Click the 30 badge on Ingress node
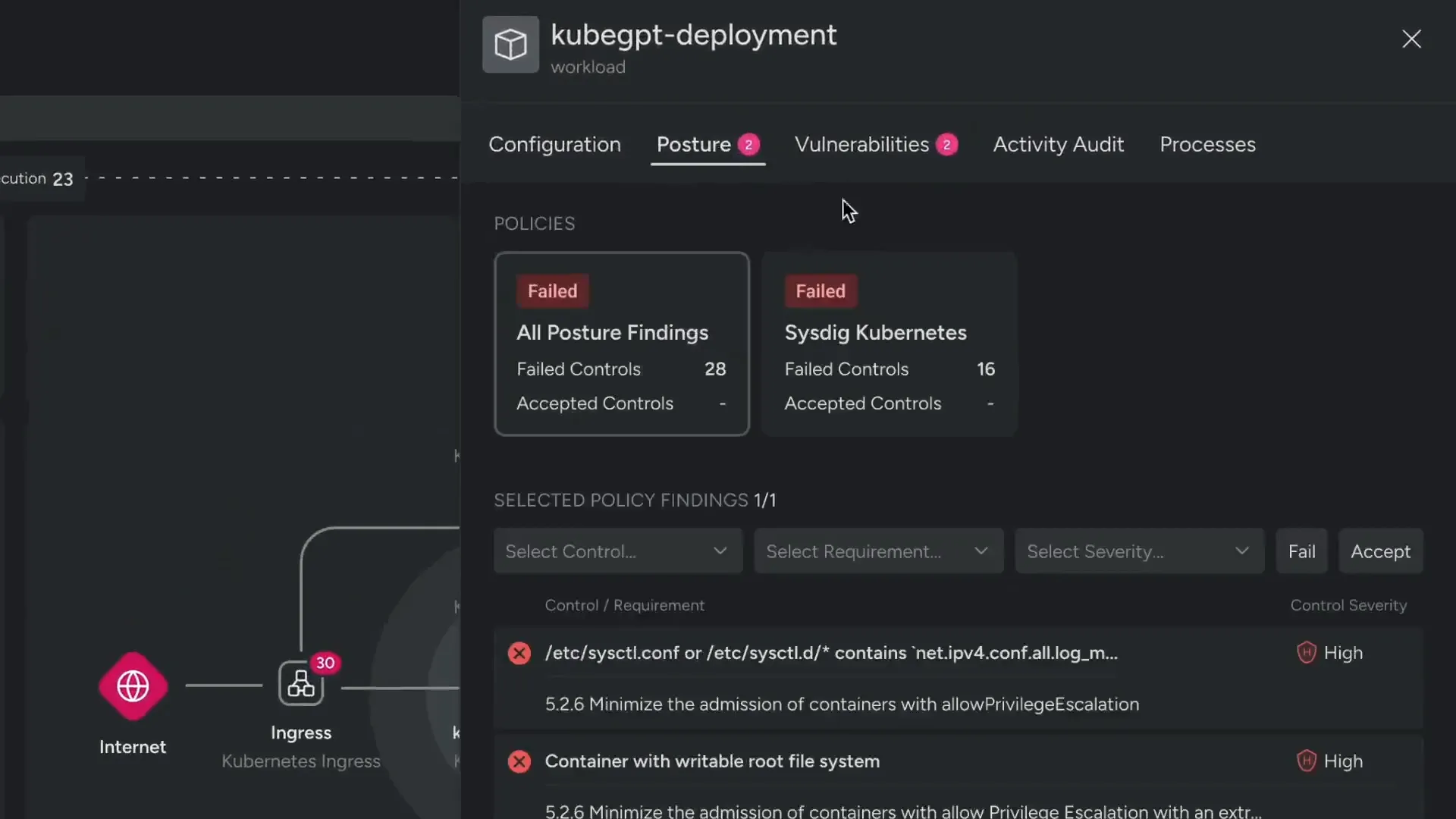1456x819 pixels. (x=325, y=663)
